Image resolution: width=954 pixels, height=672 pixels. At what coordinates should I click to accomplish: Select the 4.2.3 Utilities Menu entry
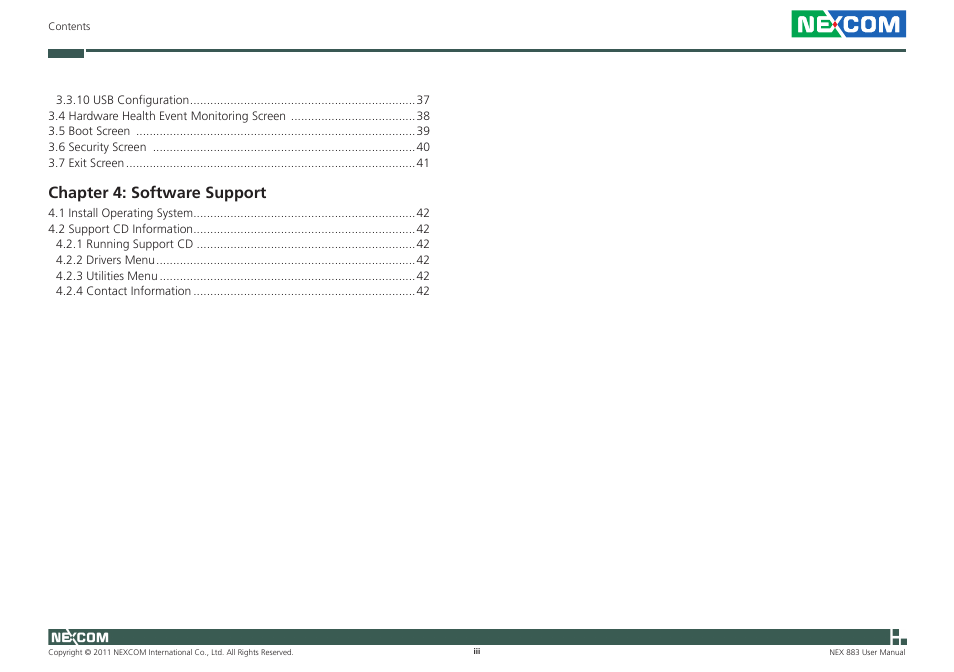tap(243, 275)
